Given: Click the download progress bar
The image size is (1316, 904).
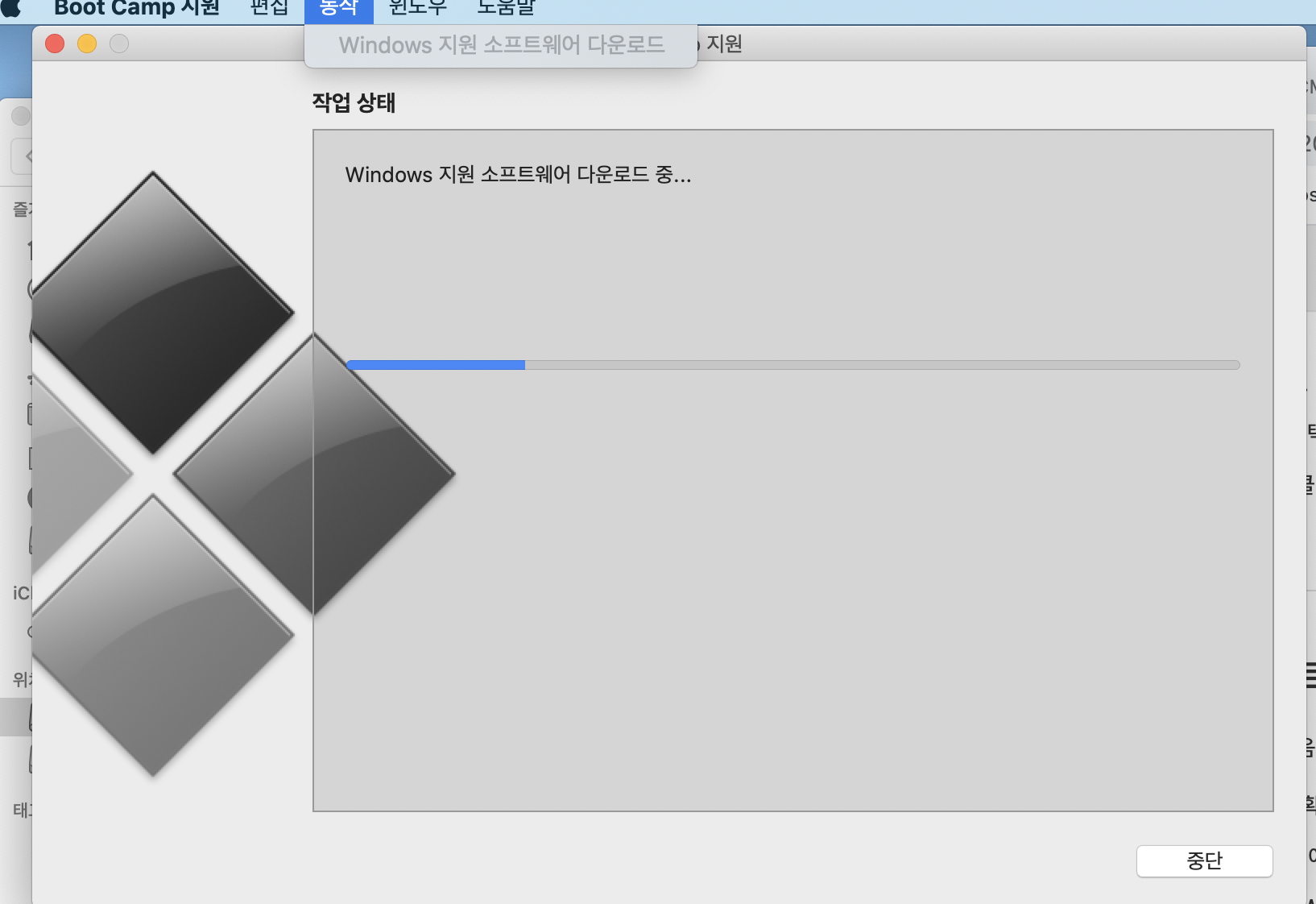Looking at the screenshot, I should point(793,365).
